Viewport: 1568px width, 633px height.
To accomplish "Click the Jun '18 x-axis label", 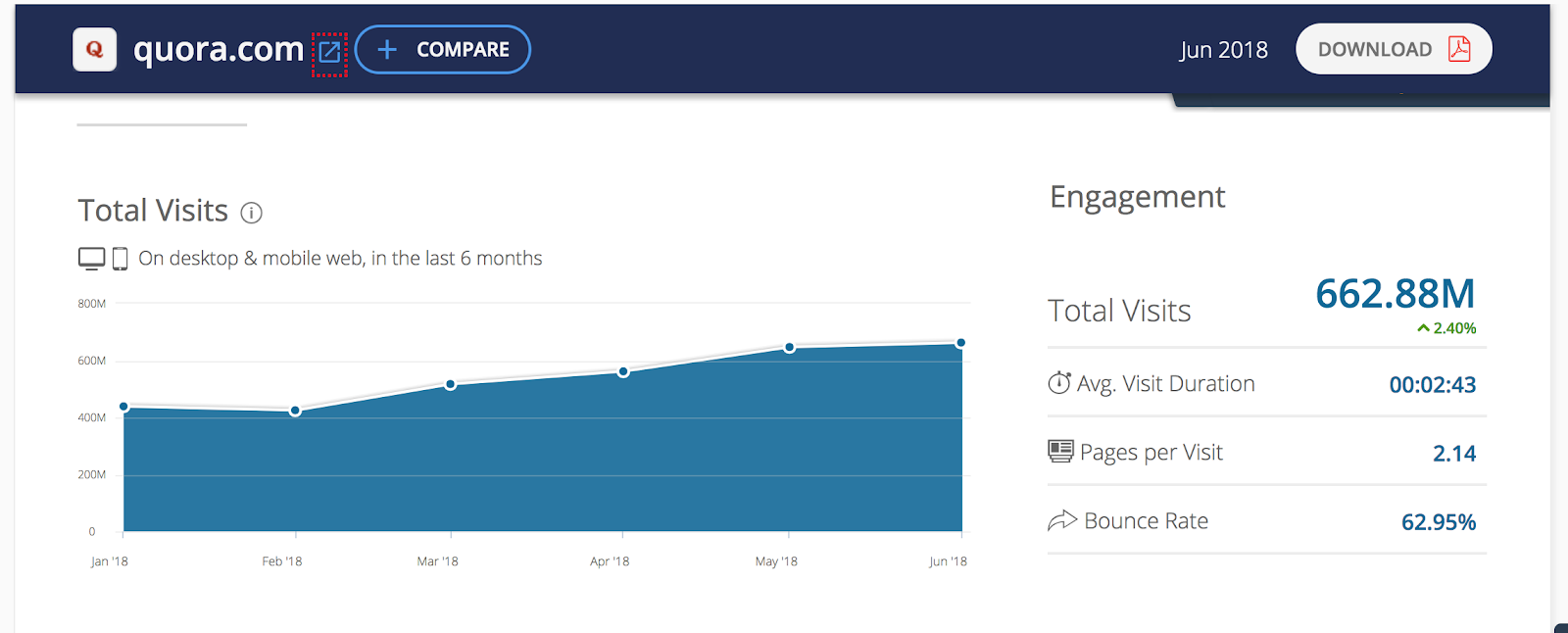I will click(x=948, y=561).
